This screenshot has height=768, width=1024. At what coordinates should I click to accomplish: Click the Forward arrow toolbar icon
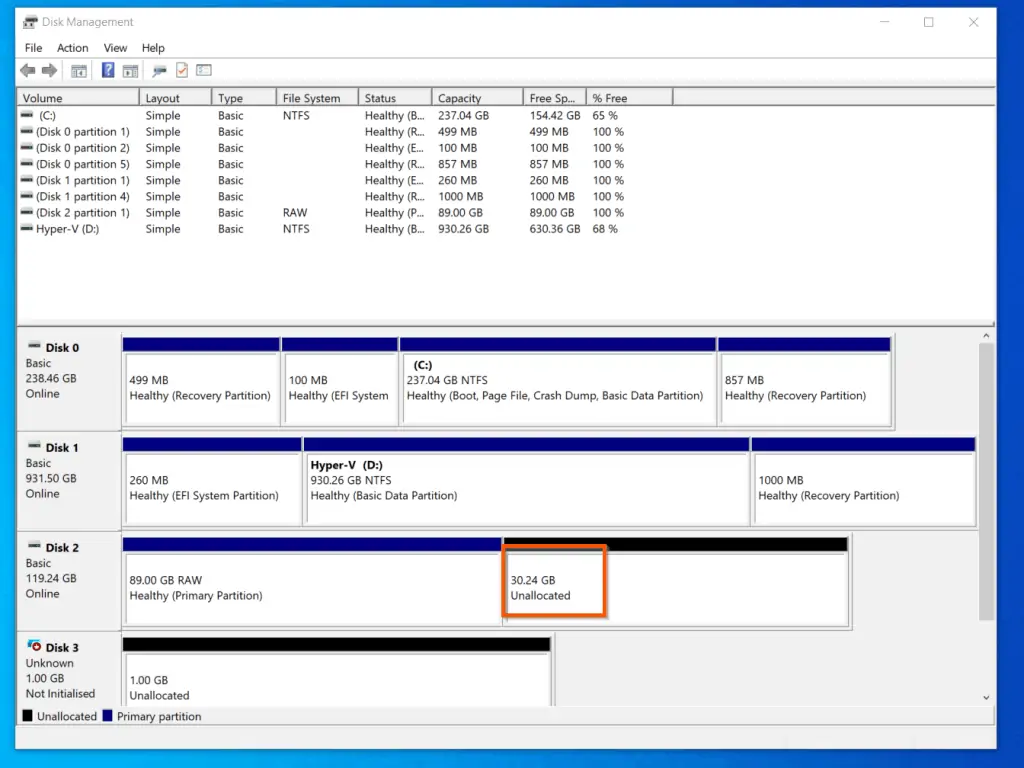[49, 71]
